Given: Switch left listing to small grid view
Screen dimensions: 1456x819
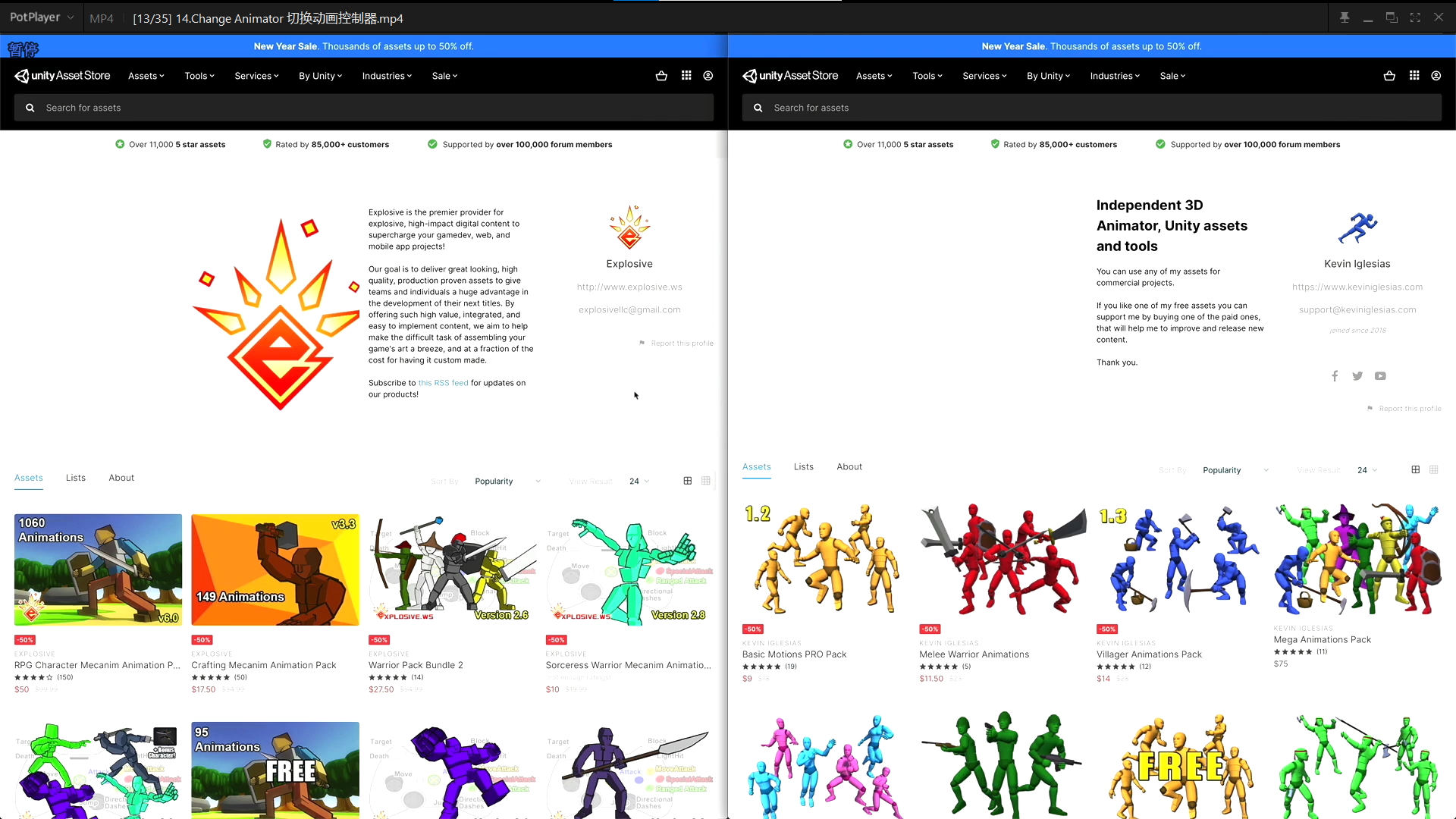Looking at the screenshot, I should [x=706, y=481].
